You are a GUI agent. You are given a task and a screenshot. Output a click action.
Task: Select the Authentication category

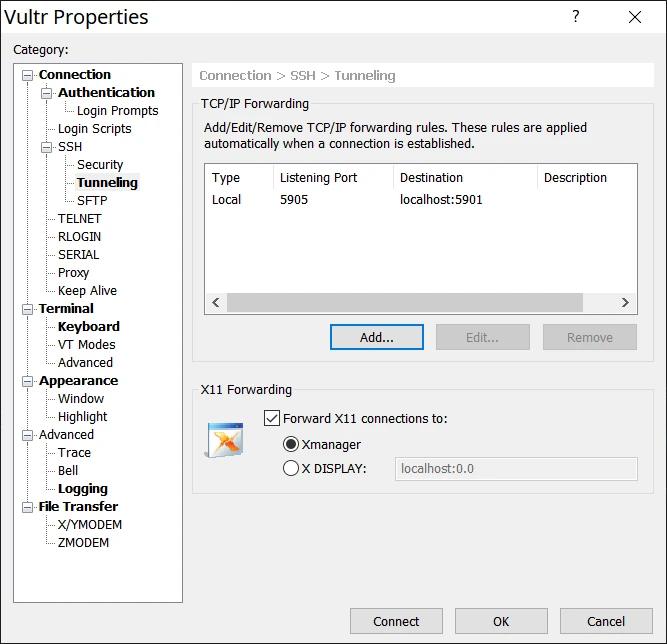(x=106, y=92)
